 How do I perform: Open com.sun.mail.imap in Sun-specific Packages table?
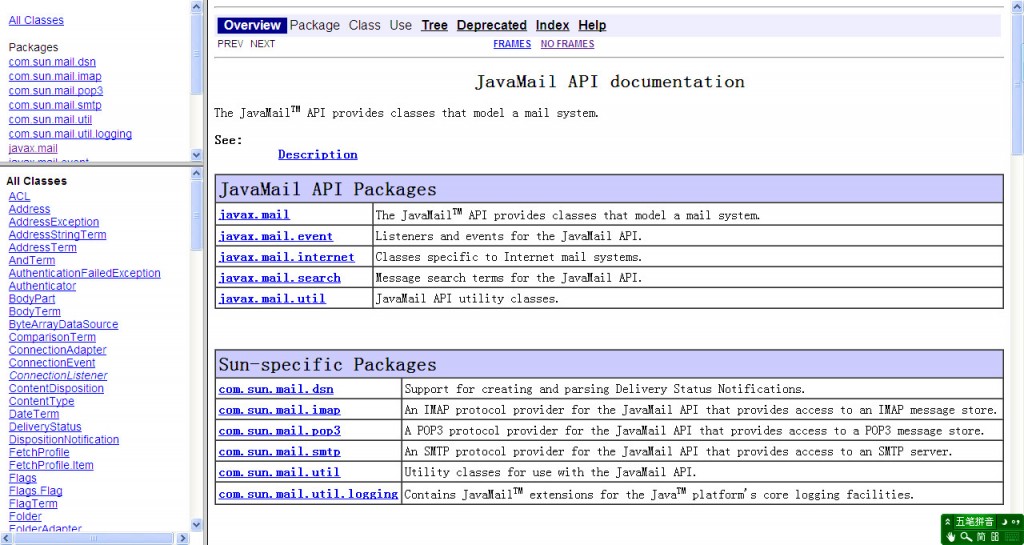[280, 410]
